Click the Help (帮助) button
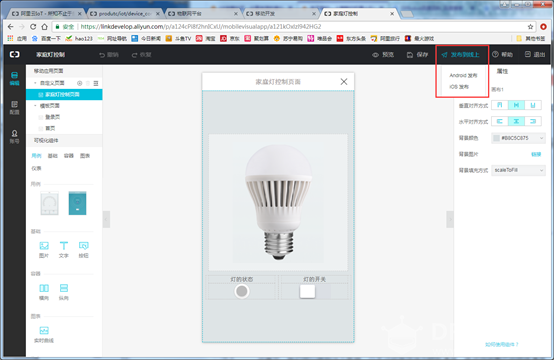Screen dimensions: 554x360 pyautogui.click(x=502, y=54)
